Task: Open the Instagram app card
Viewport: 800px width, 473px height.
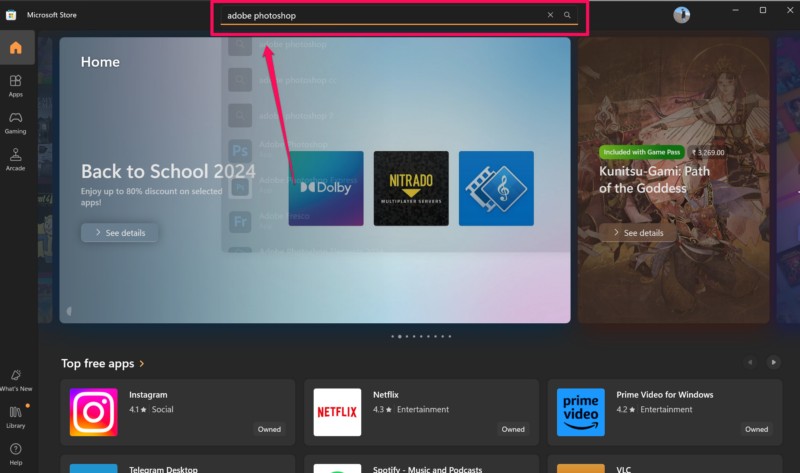Action: click(178, 412)
